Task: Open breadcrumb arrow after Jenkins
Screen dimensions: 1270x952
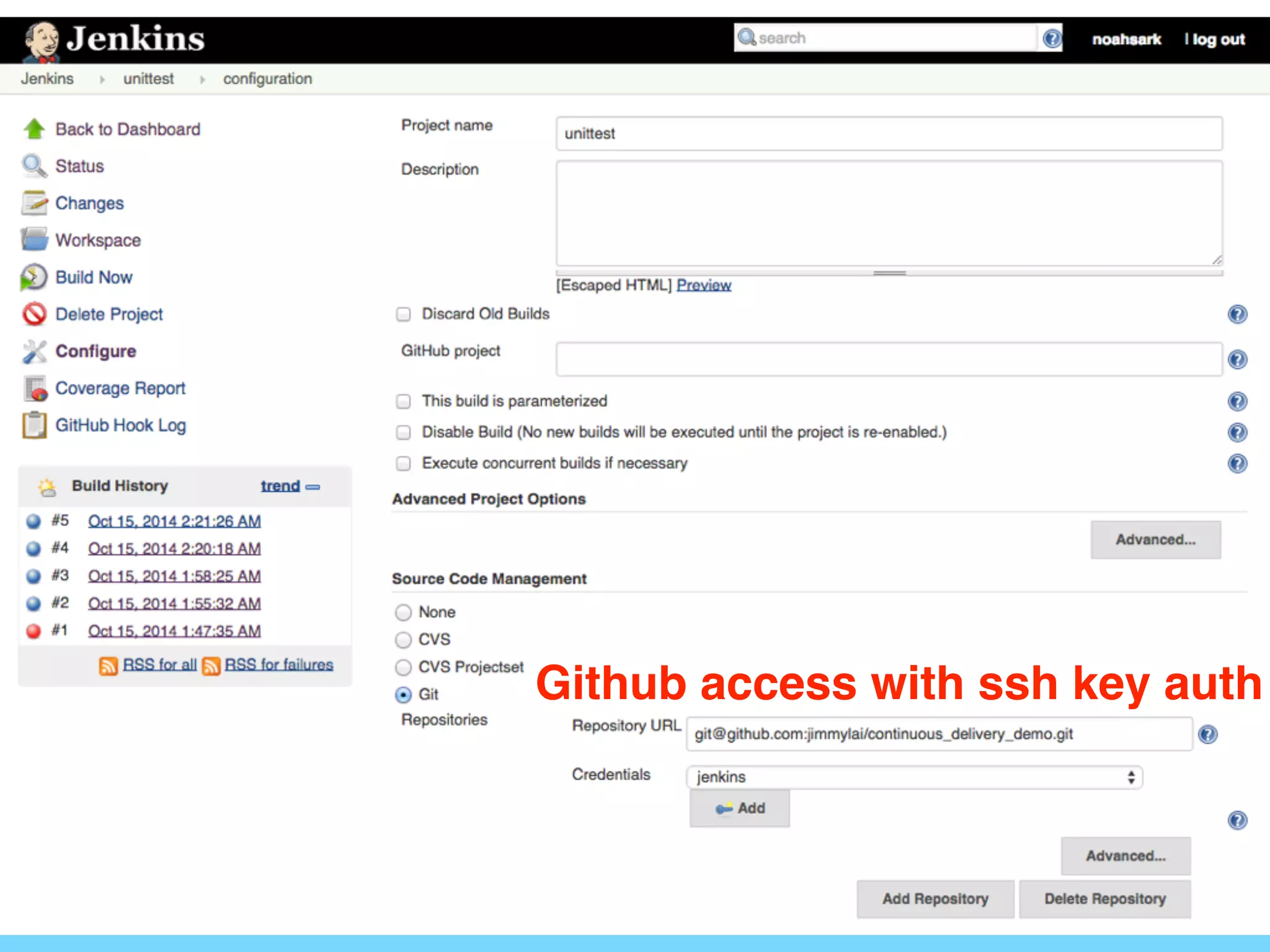Action: (x=102, y=79)
